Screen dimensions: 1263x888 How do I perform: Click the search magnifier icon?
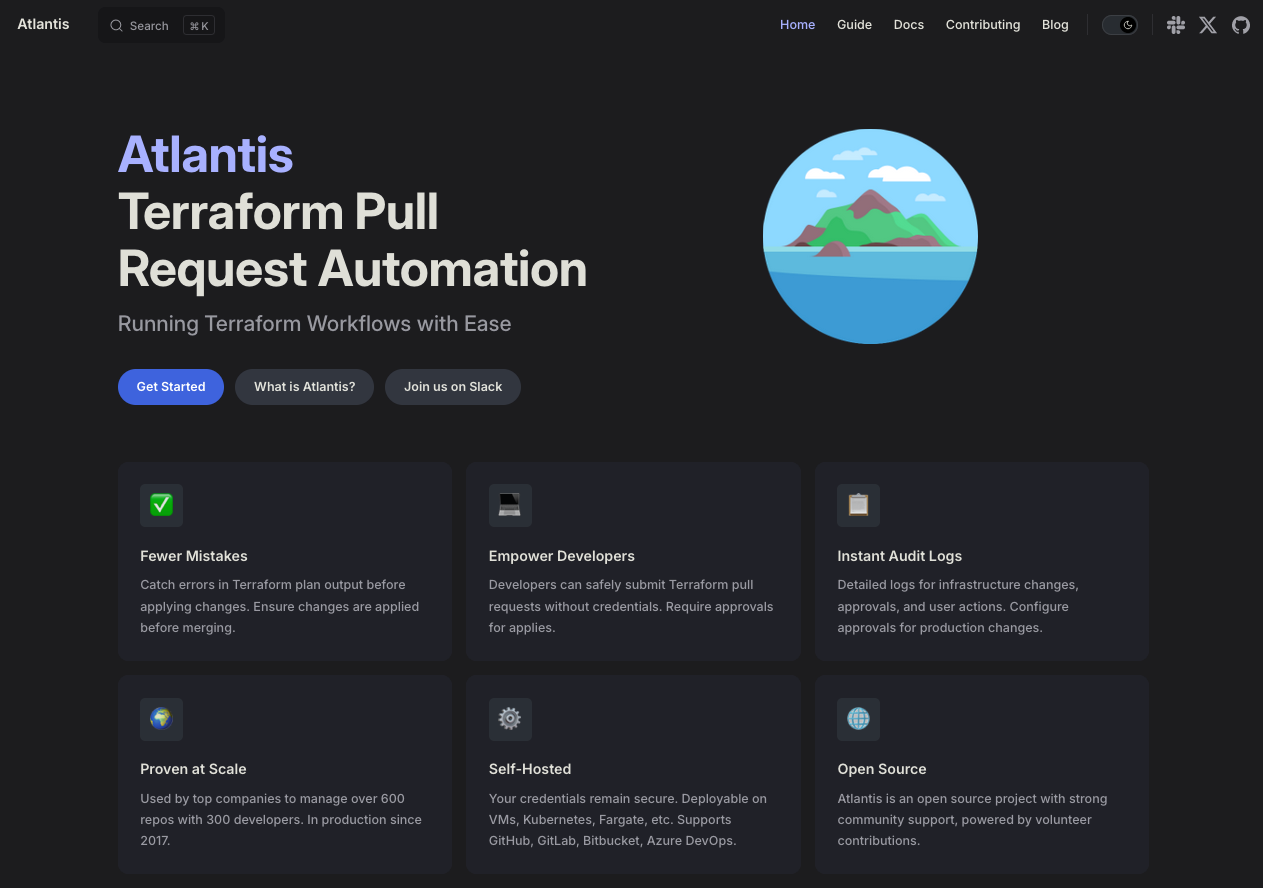tap(116, 25)
